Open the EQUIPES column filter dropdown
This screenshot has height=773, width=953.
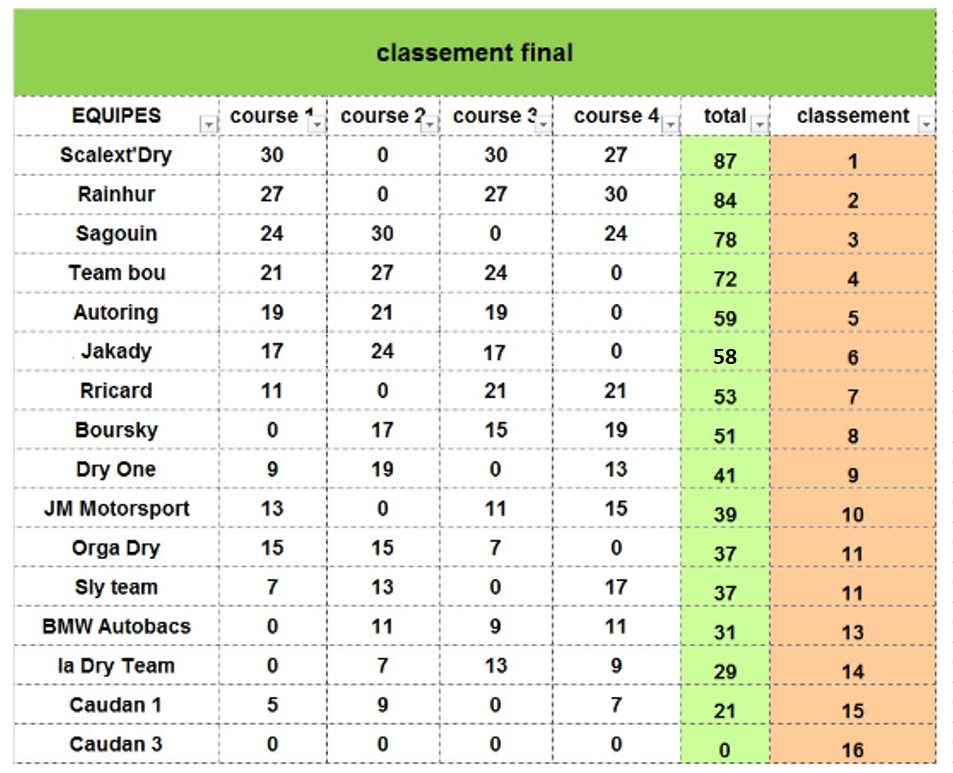pyautogui.click(x=208, y=125)
